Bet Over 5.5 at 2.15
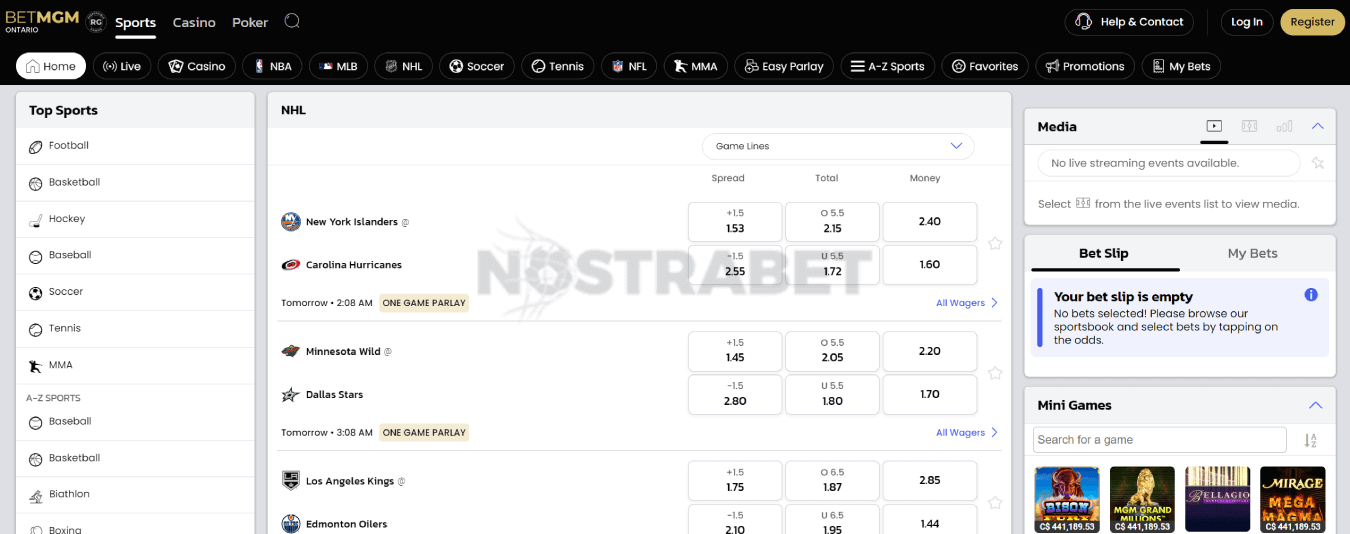Viewport: 1350px width, 534px height. click(832, 222)
